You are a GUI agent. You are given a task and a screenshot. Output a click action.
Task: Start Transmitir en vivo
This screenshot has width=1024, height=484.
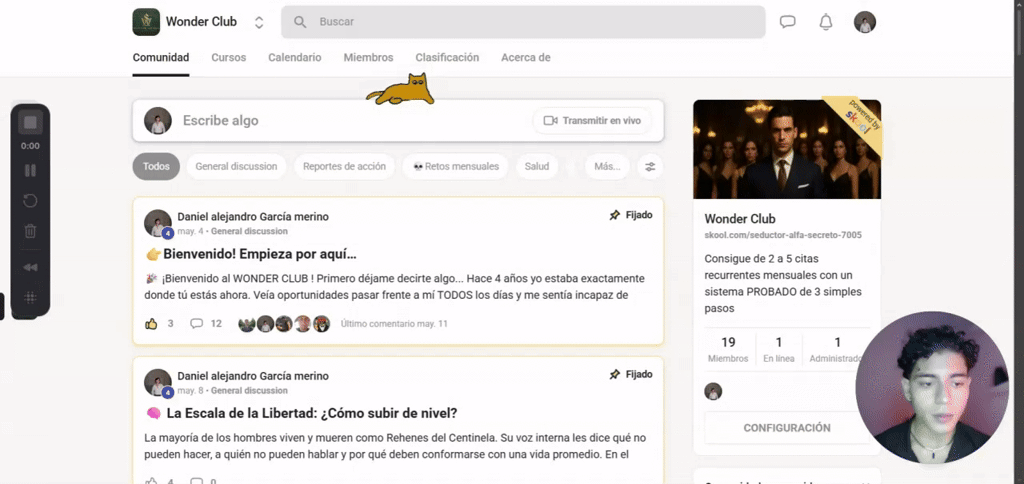click(592, 121)
